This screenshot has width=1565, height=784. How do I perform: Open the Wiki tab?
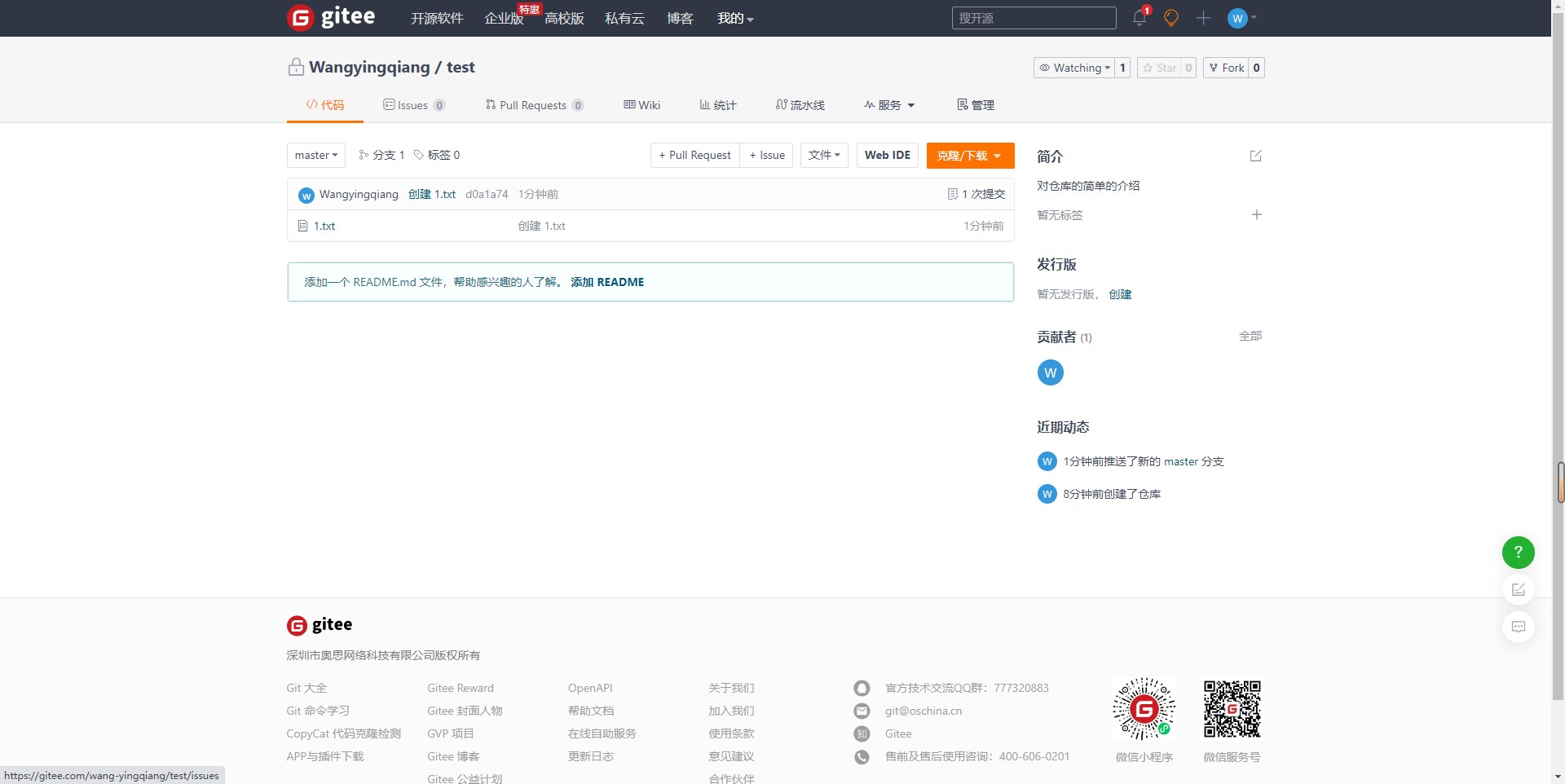[642, 105]
